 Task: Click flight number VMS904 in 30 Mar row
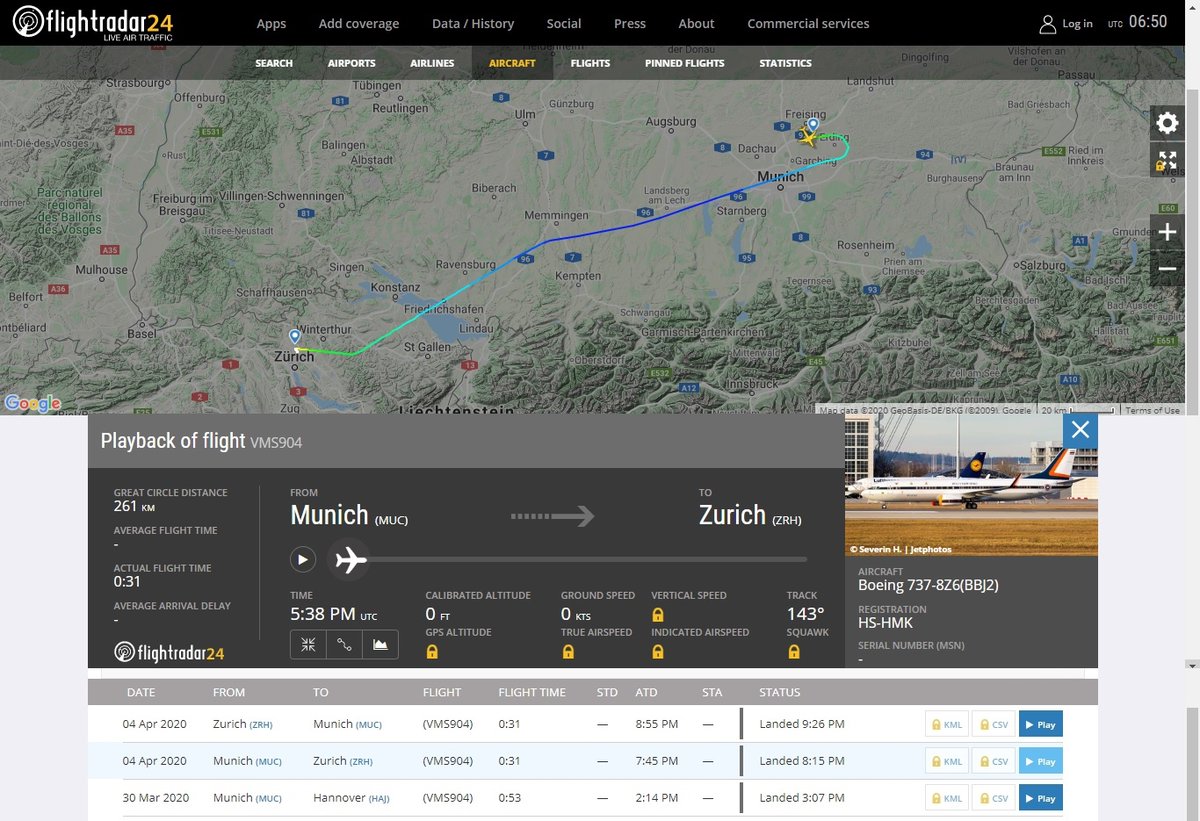[447, 798]
